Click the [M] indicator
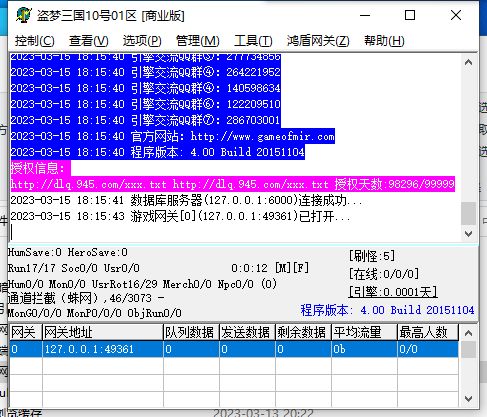 (x=283, y=268)
